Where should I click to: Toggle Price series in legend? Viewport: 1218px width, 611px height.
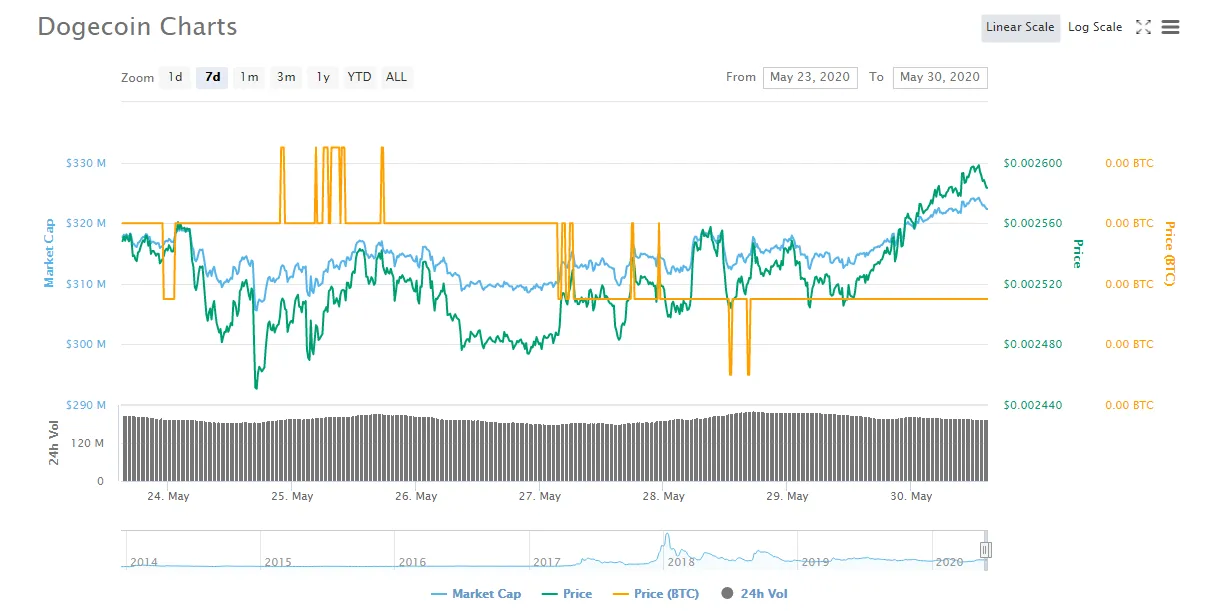[565, 594]
